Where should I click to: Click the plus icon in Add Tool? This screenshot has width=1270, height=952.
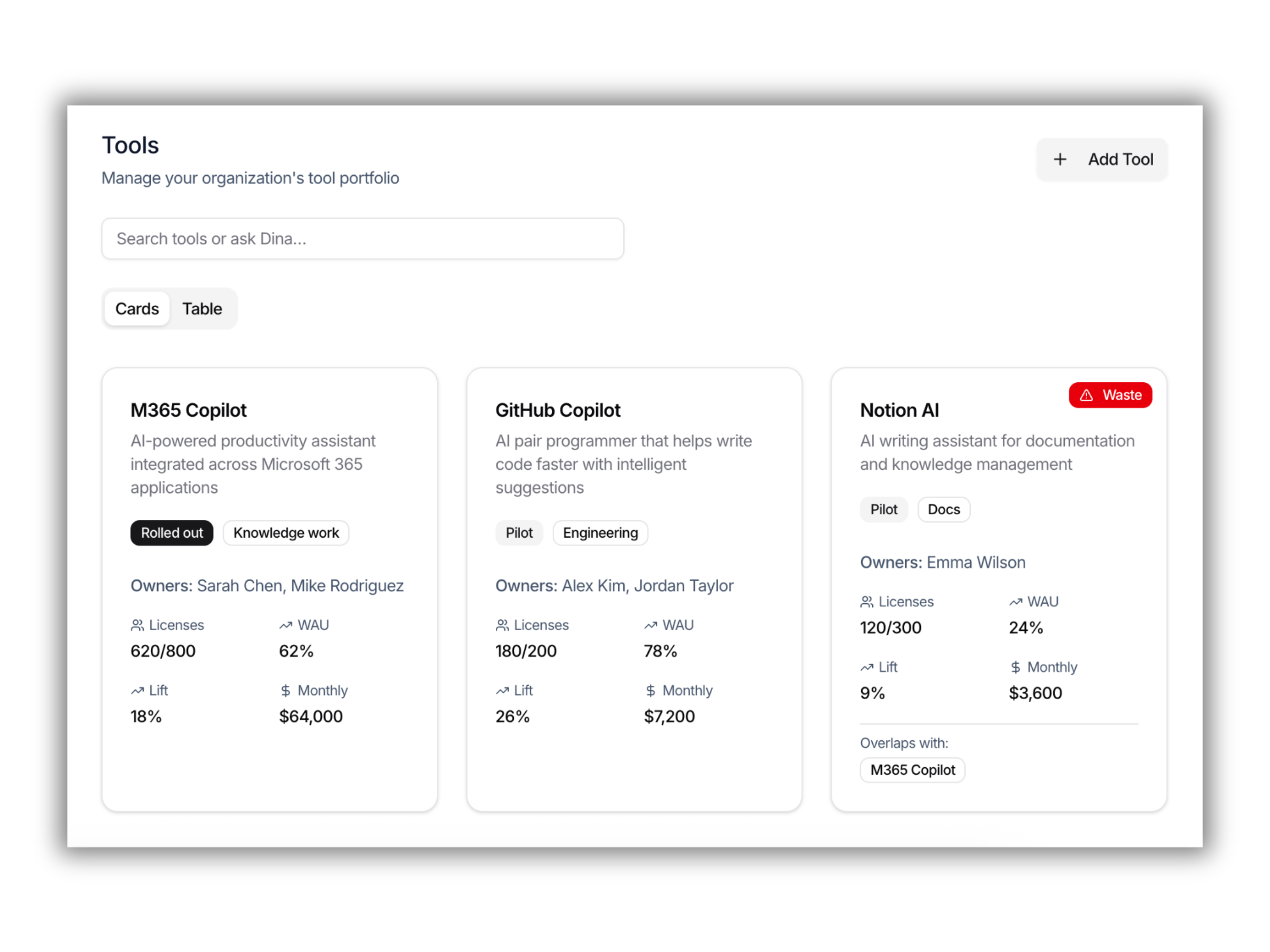(x=1060, y=159)
